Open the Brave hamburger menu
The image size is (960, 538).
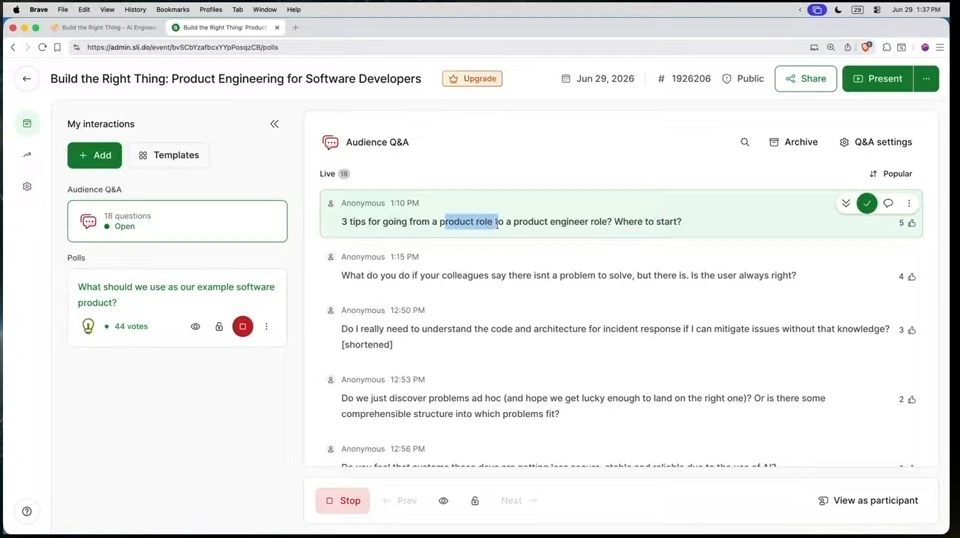click(940, 47)
